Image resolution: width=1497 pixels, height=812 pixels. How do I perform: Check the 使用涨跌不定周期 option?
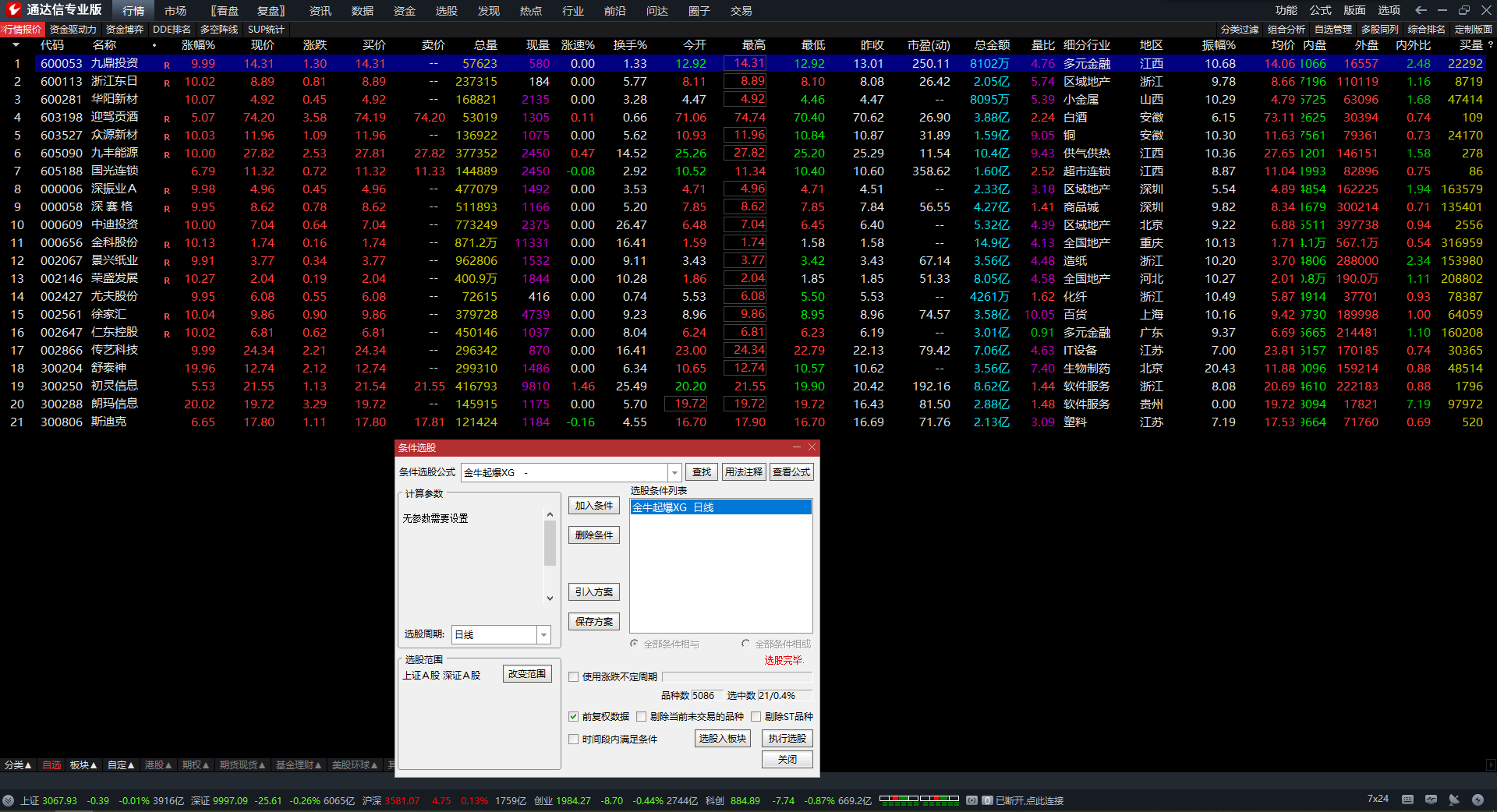[x=574, y=677]
